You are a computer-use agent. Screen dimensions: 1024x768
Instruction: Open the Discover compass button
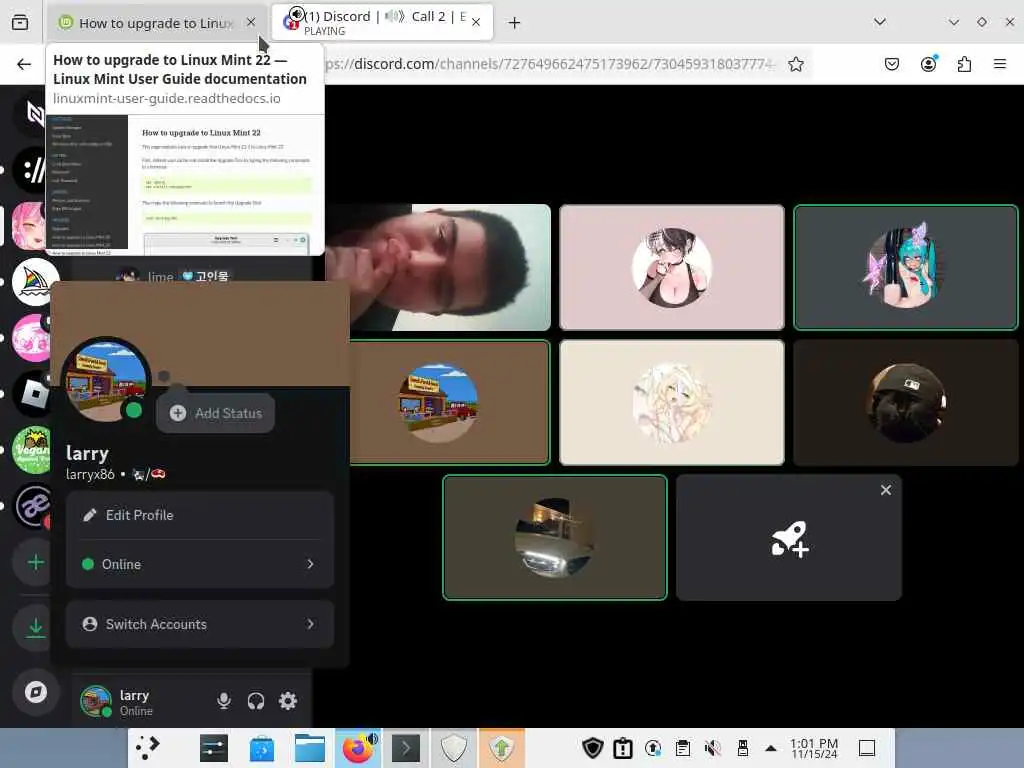tap(35, 692)
